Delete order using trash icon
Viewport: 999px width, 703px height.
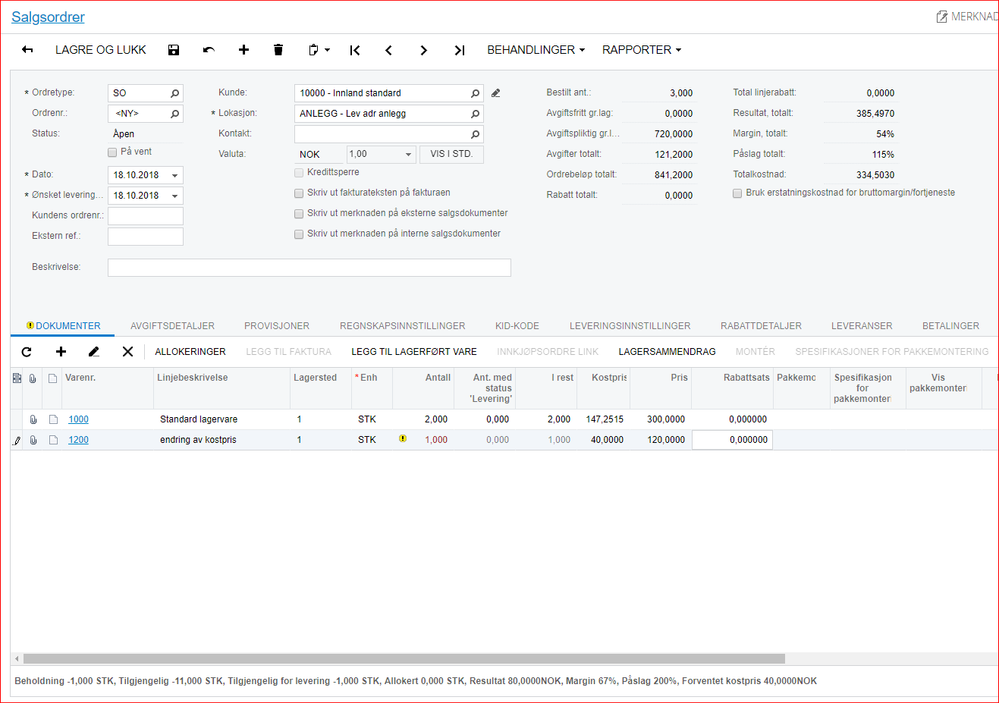pyautogui.click(x=278, y=50)
